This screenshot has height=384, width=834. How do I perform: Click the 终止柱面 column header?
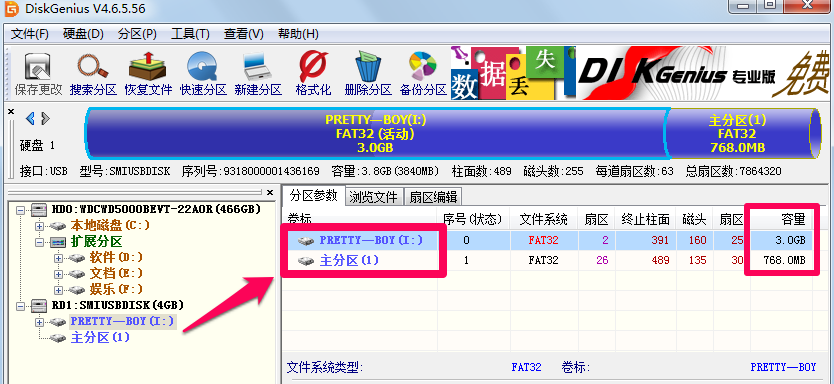[645, 219]
